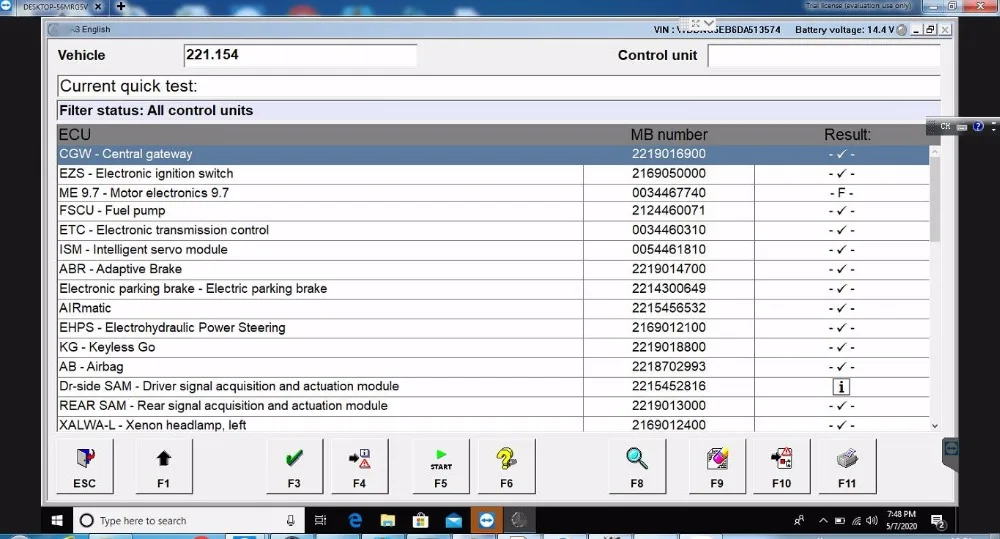
Task: Click the F4 fault codes button
Action: (360, 466)
